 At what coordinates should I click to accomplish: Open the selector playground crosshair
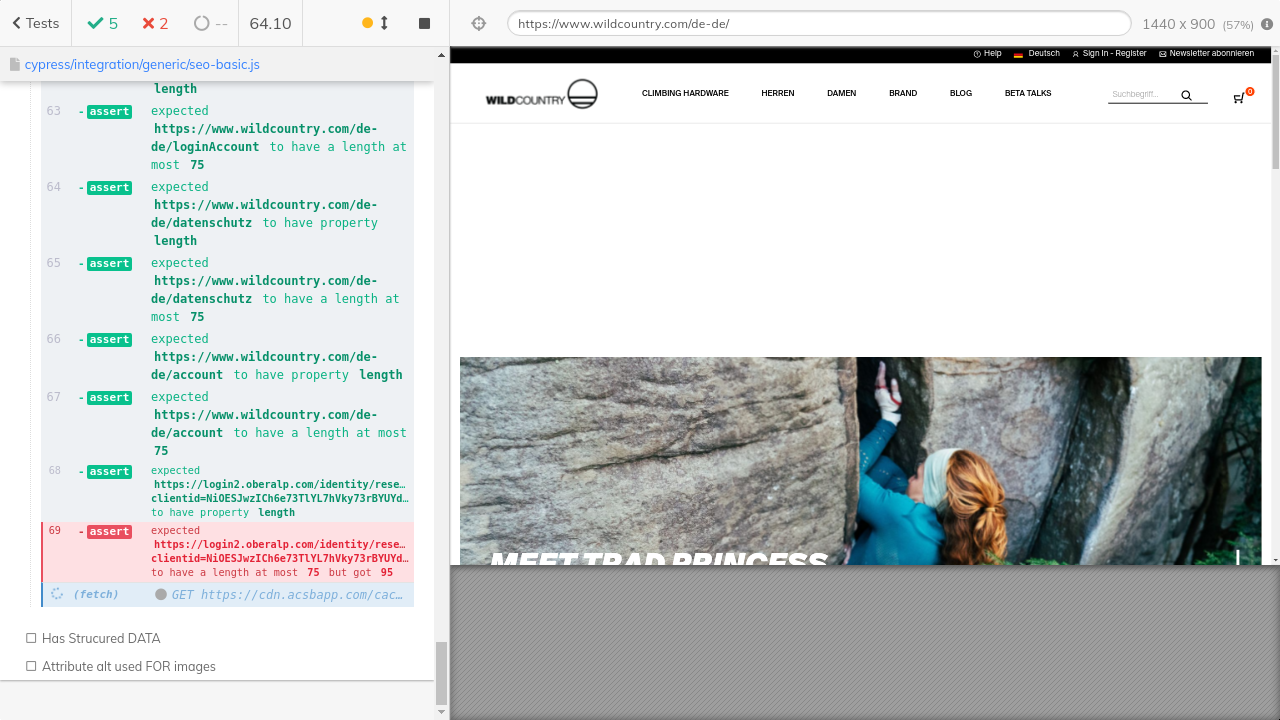[478, 23]
